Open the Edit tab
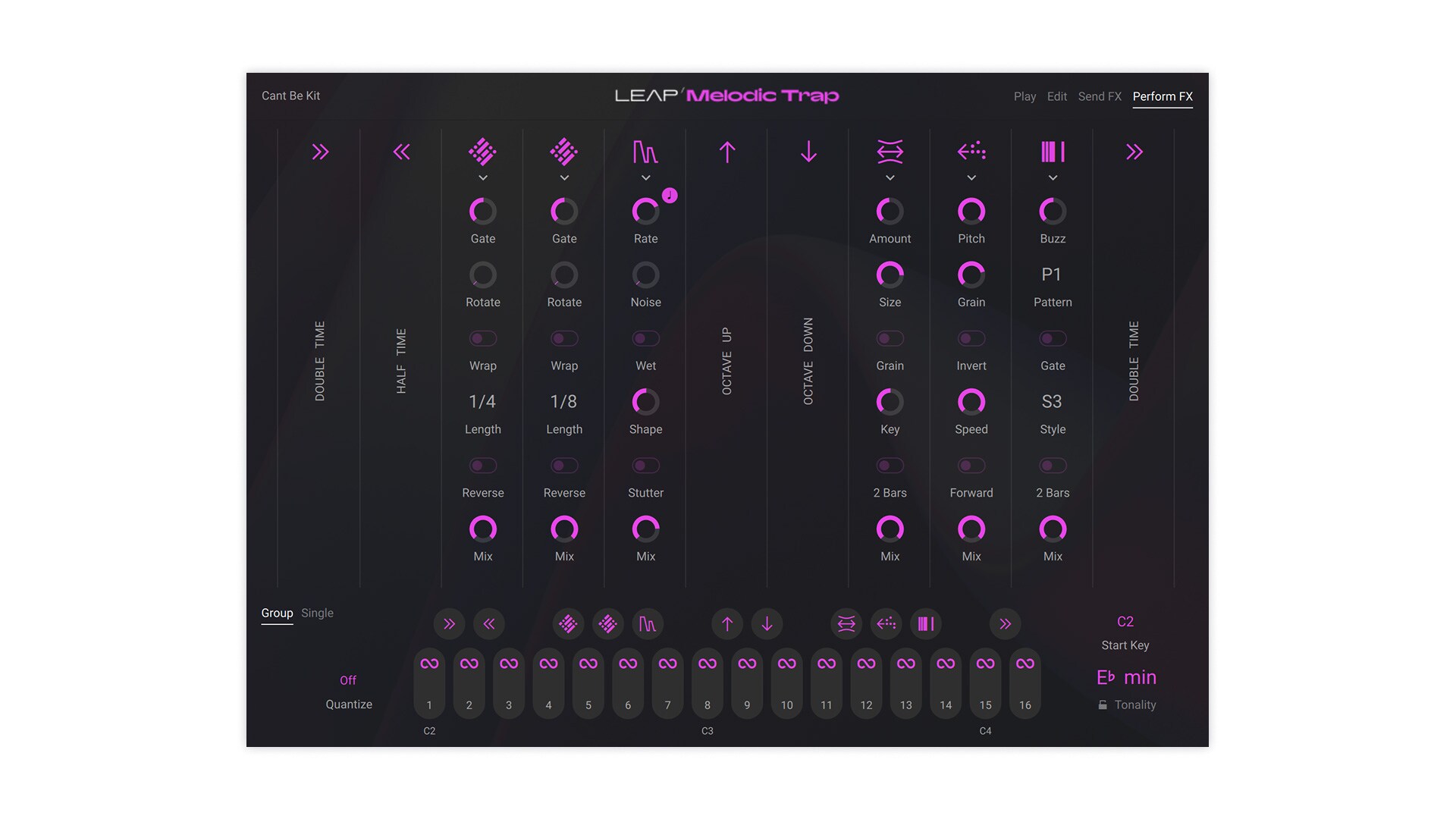This screenshot has height=819, width=1456. [x=1056, y=96]
